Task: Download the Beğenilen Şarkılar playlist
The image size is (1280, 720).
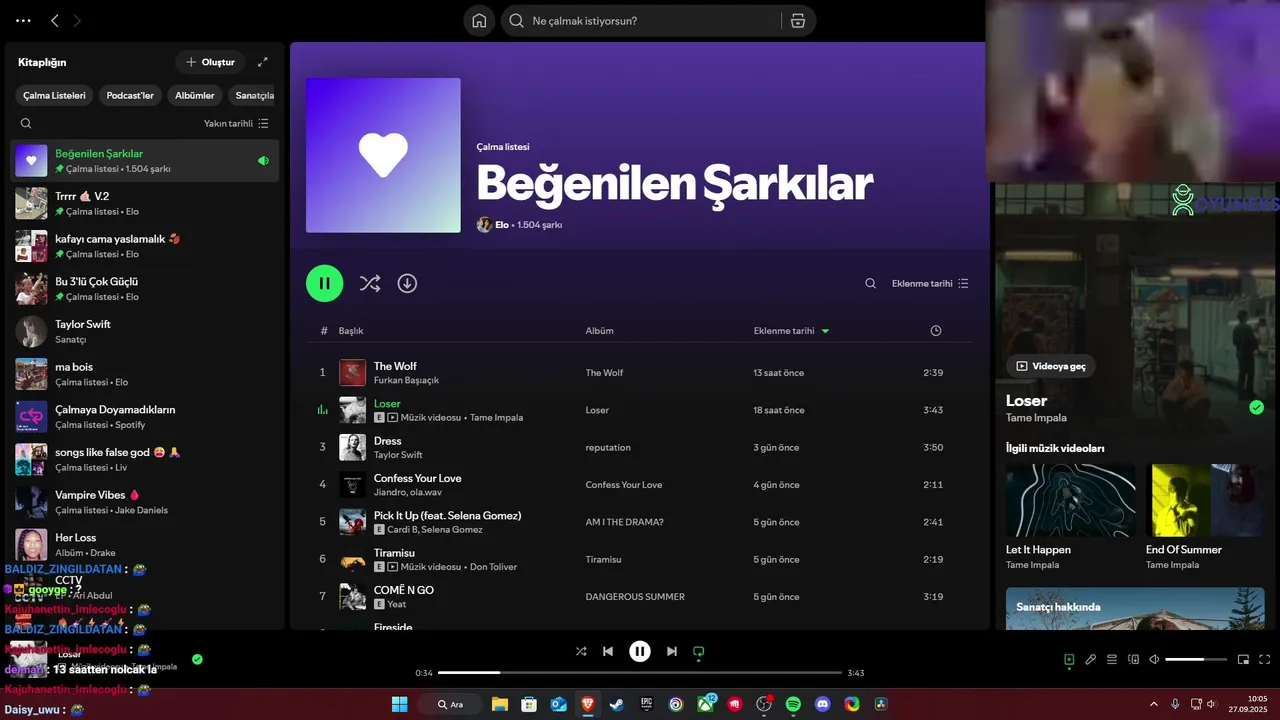Action: [x=407, y=283]
